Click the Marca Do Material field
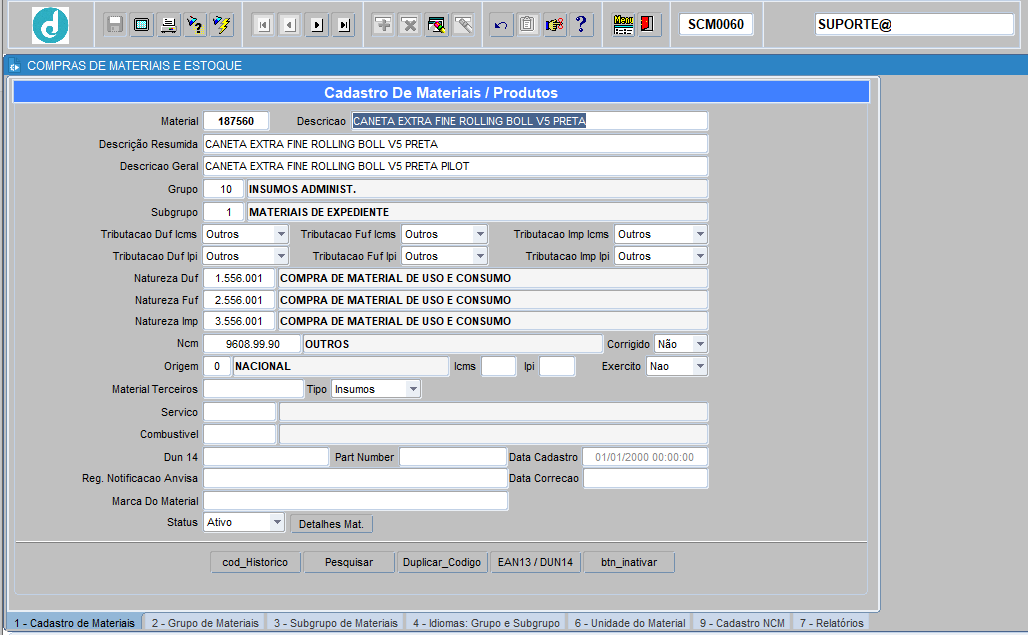The height and width of the screenshot is (636, 1028). (355, 500)
